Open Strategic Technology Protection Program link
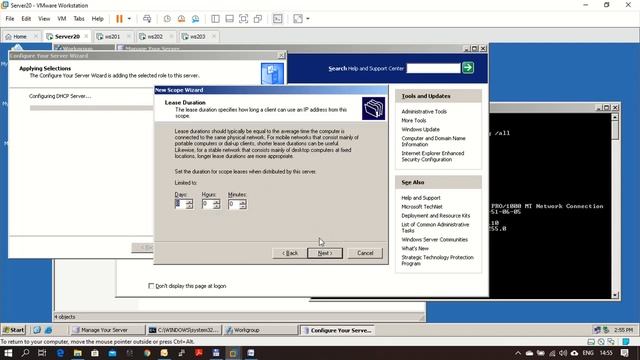This screenshot has width=640, height=360. click(x=437, y=260)
